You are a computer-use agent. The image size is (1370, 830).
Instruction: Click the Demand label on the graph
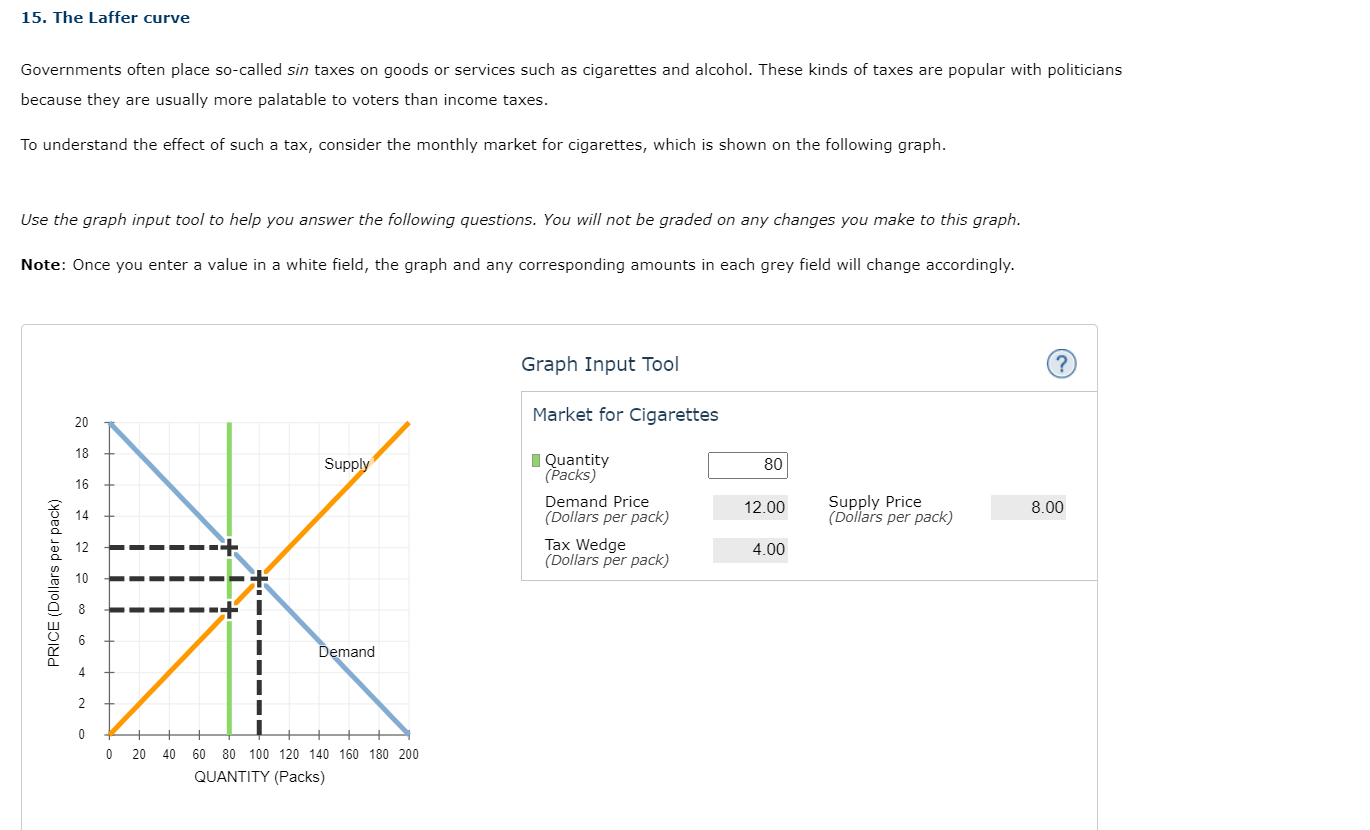346,652
